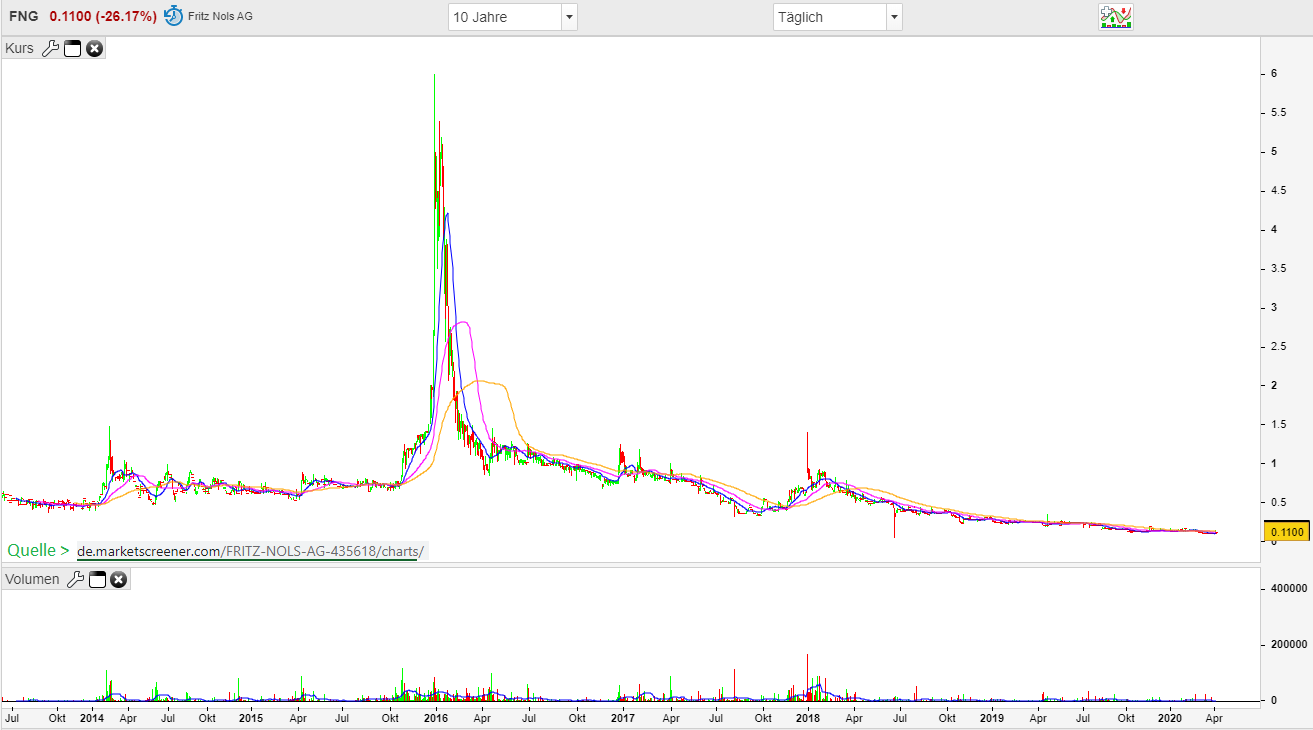Click the Volumen panel window icon
Image resolution: width=1313 pixels, height=730 pixels.
(x=97, y=579)
